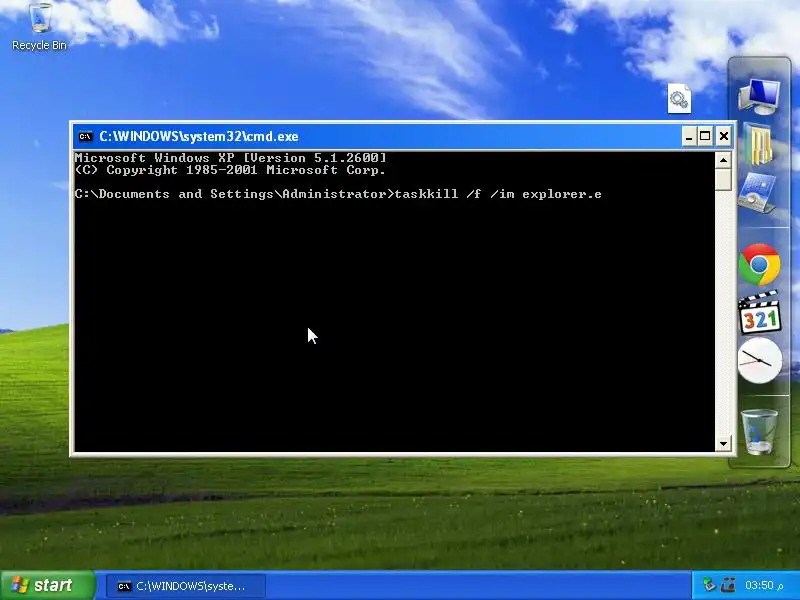Screen dimensions: 800x600
Task: Open the dock's Recycle Bin icon
Action: click(x=759, y=432)
